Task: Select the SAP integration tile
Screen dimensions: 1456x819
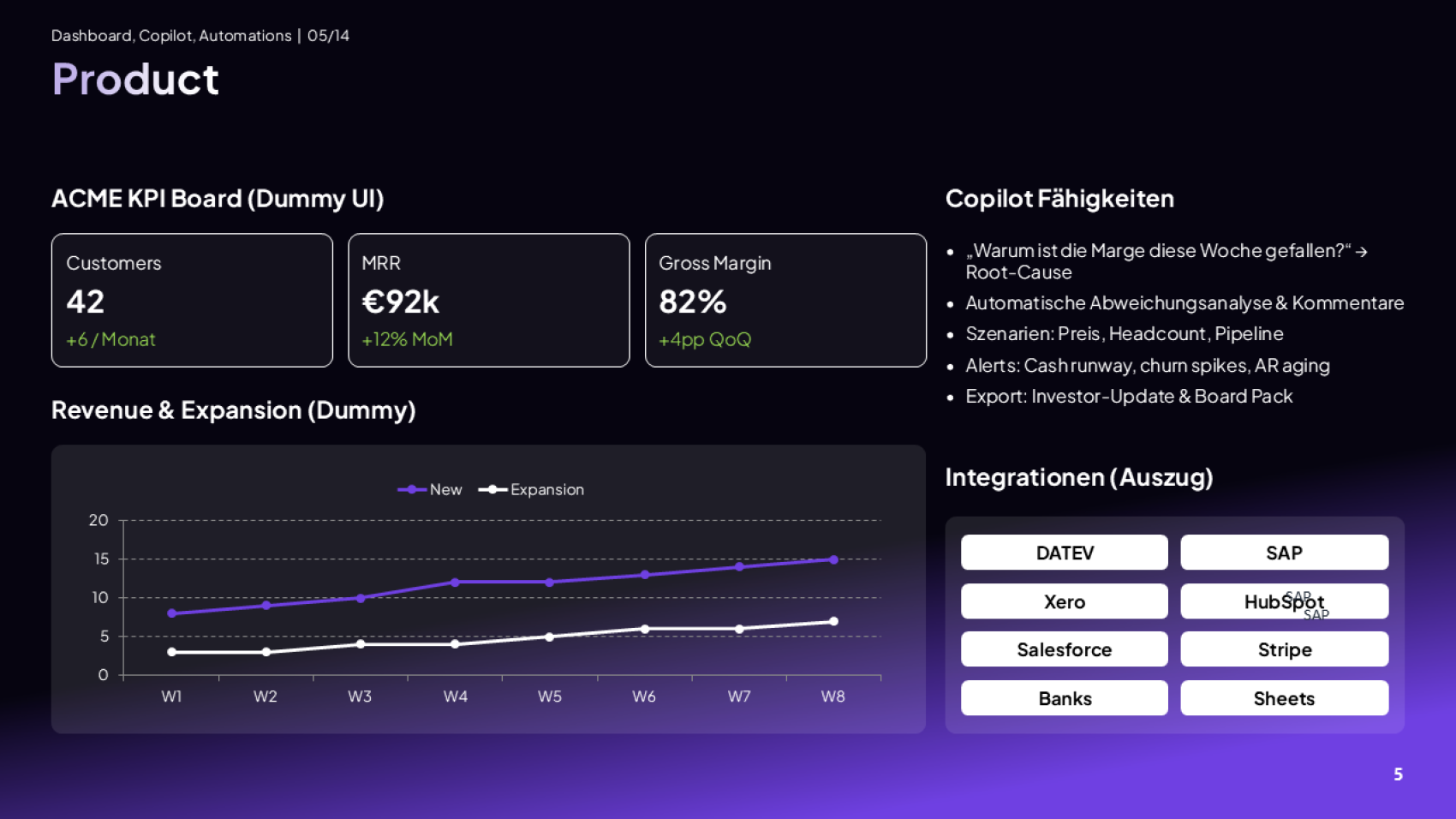Action: tap(1284, 553)
